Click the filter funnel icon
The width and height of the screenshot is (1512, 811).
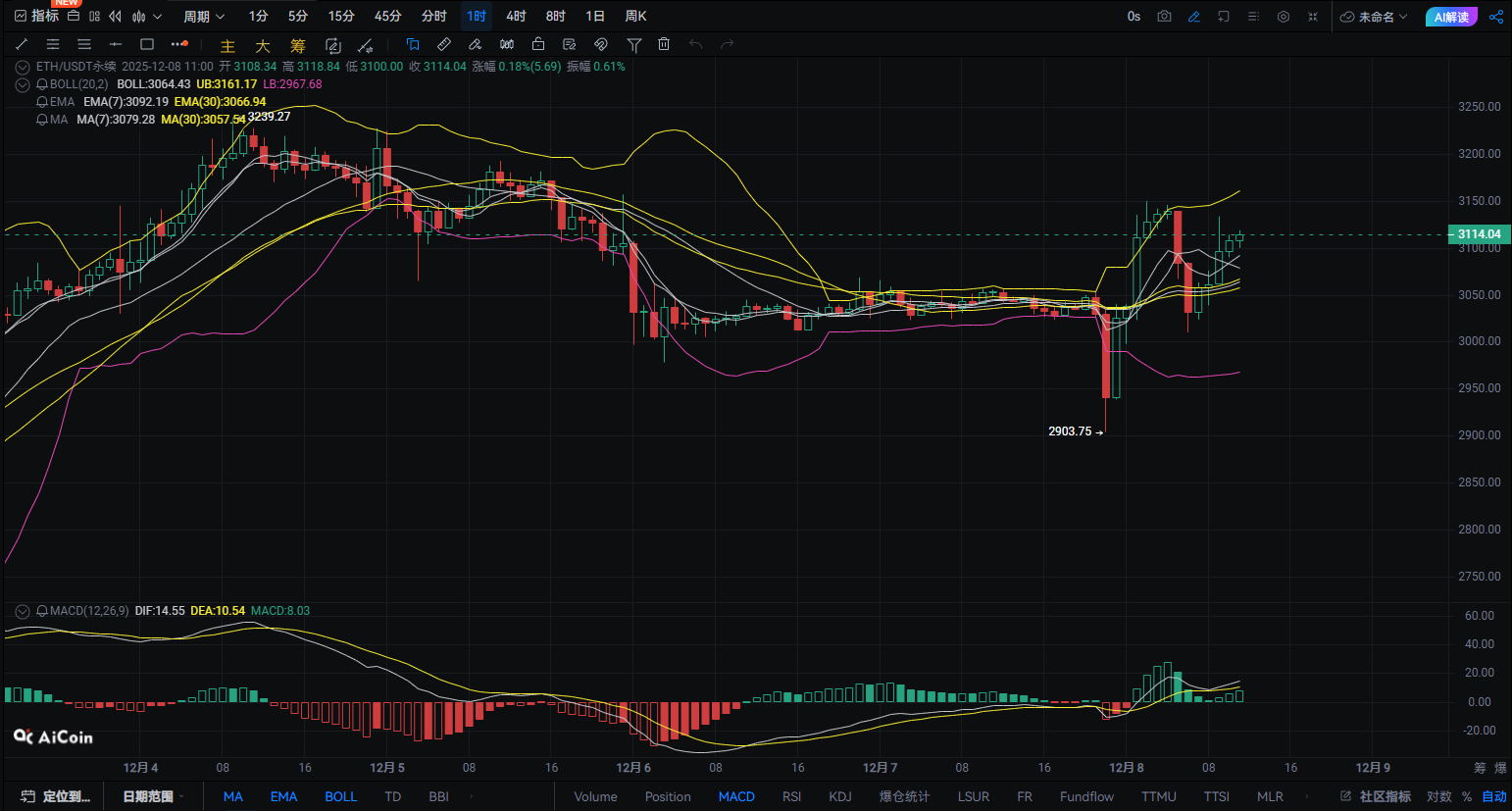[x=633, y=44]
